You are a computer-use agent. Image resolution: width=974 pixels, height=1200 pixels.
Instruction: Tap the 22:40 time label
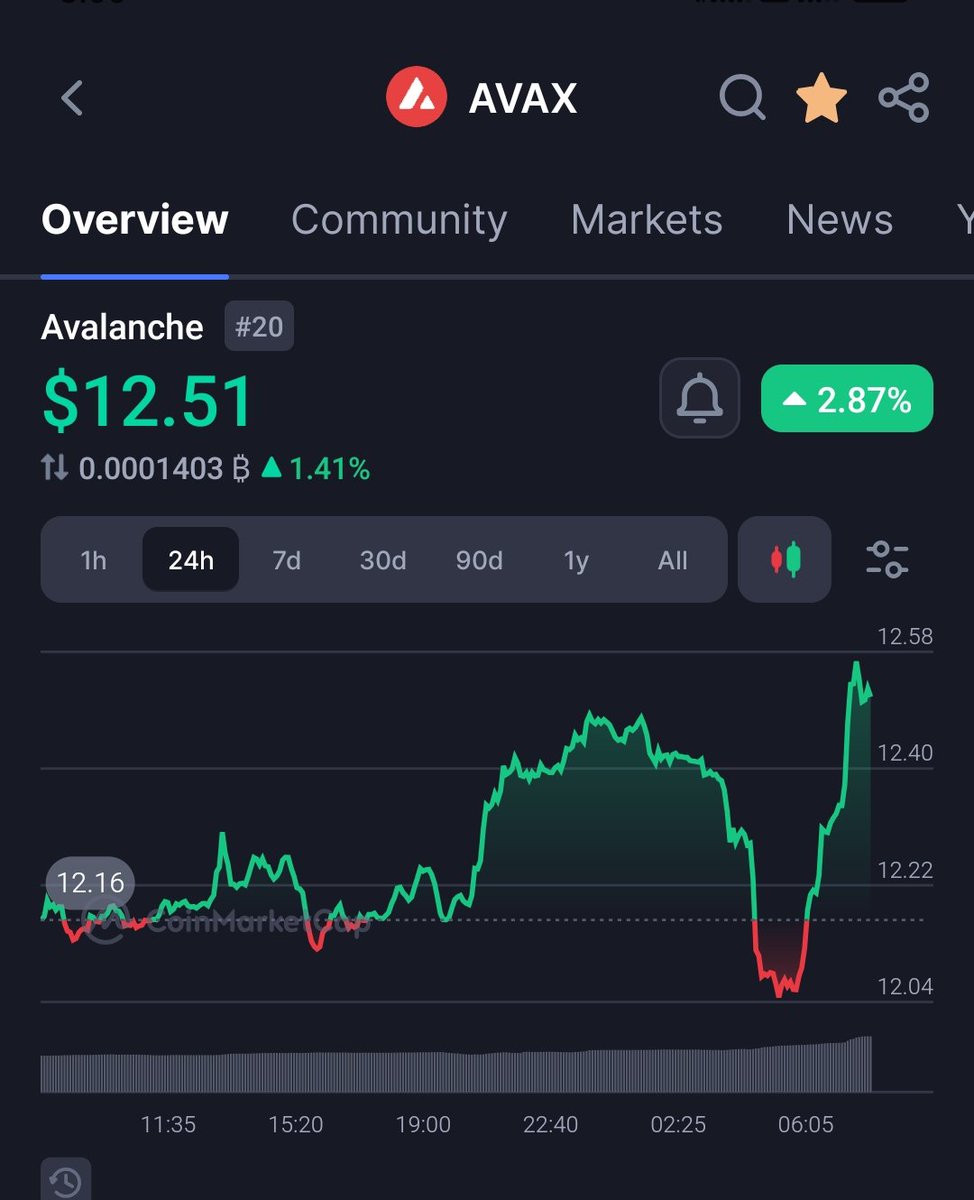(551, 1124)
